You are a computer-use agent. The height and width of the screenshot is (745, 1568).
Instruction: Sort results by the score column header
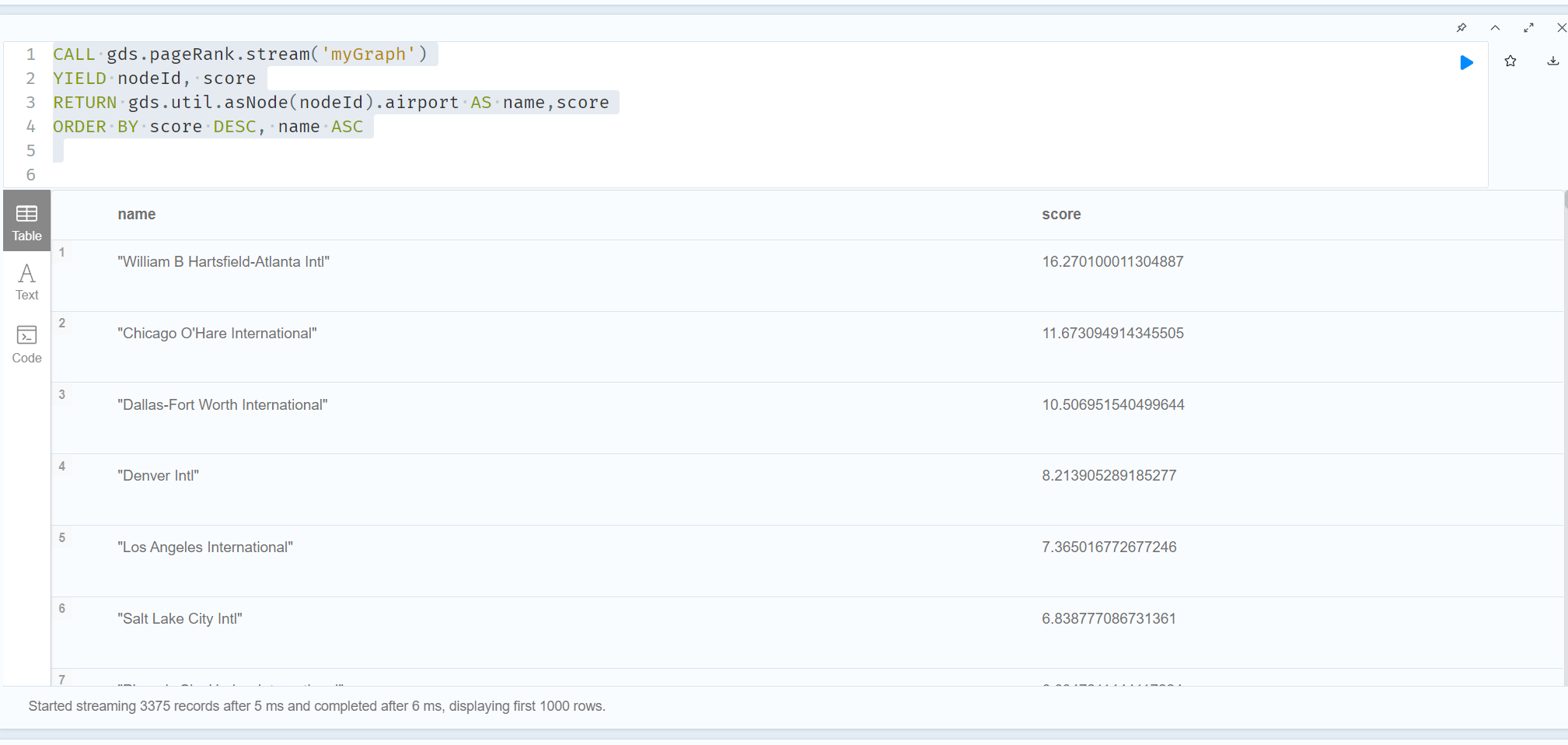tap(1061, 214)
